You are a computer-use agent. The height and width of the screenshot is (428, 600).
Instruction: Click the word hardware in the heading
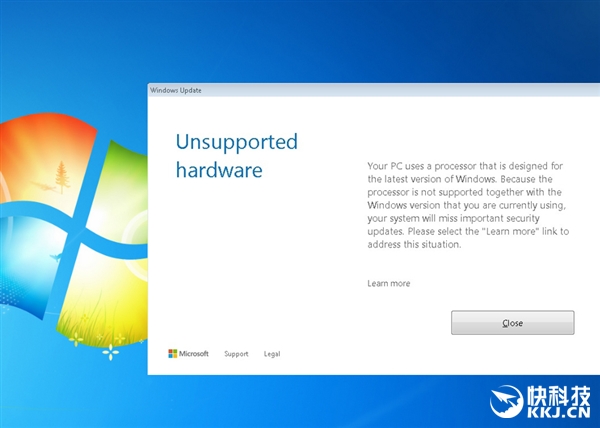(x=219, y=170)
